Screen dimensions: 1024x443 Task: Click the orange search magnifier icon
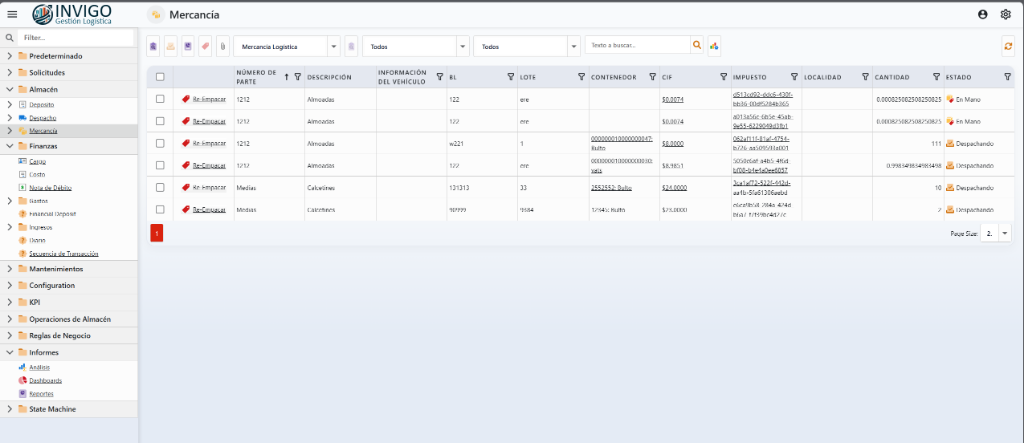pyautogui.click(x=697, y=45)
